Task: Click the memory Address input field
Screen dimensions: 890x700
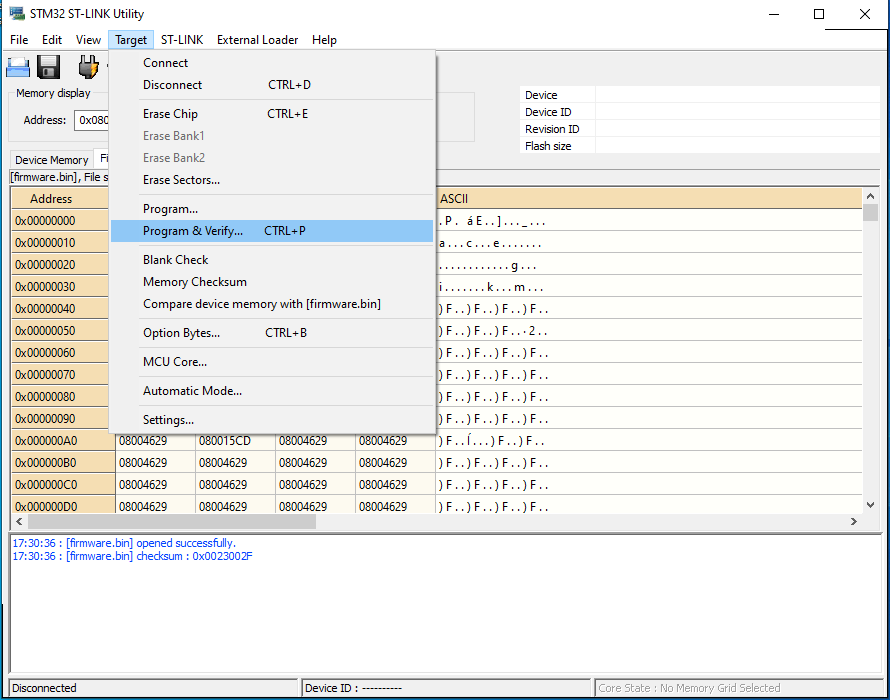Action: [92, 120]
